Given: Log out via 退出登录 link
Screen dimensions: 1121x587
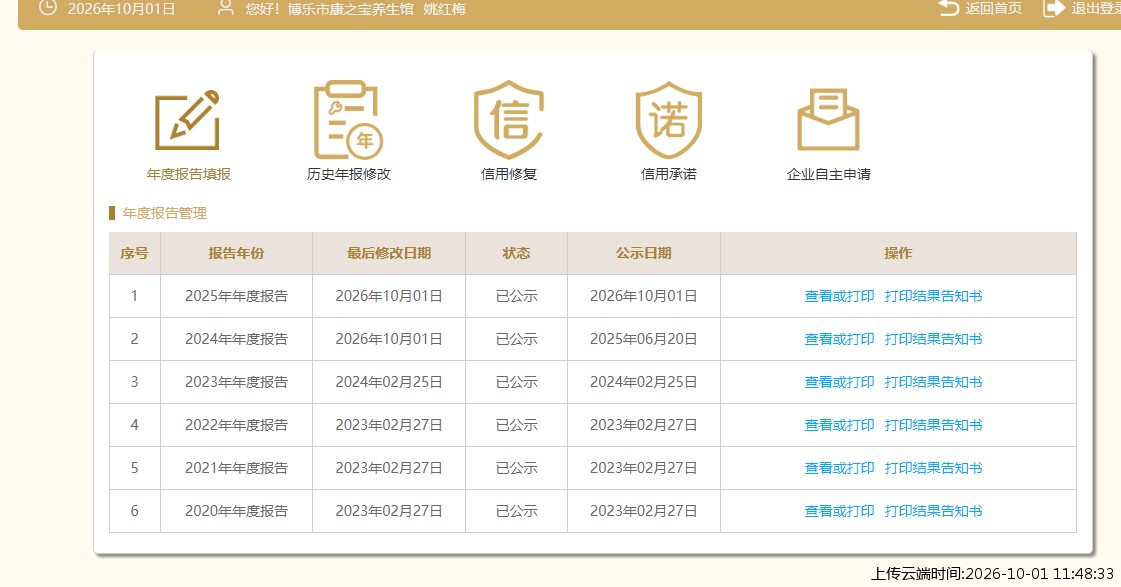Looking at the screenshot, I should pos(1096,9).
